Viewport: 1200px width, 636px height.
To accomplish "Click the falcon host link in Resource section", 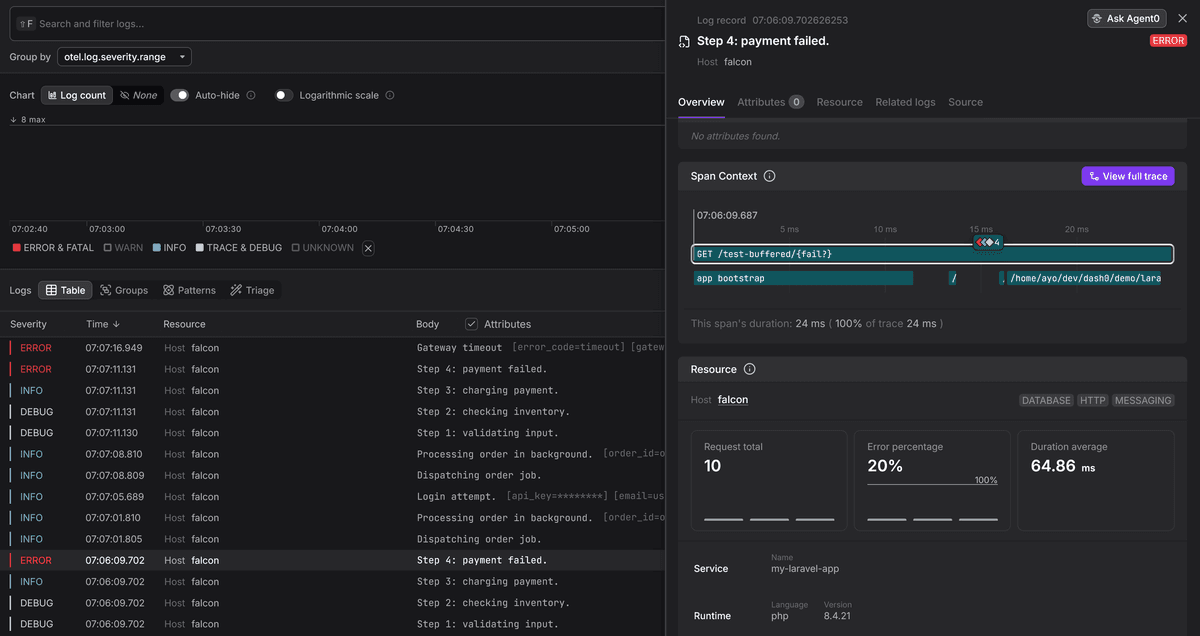I will [733, 400].
